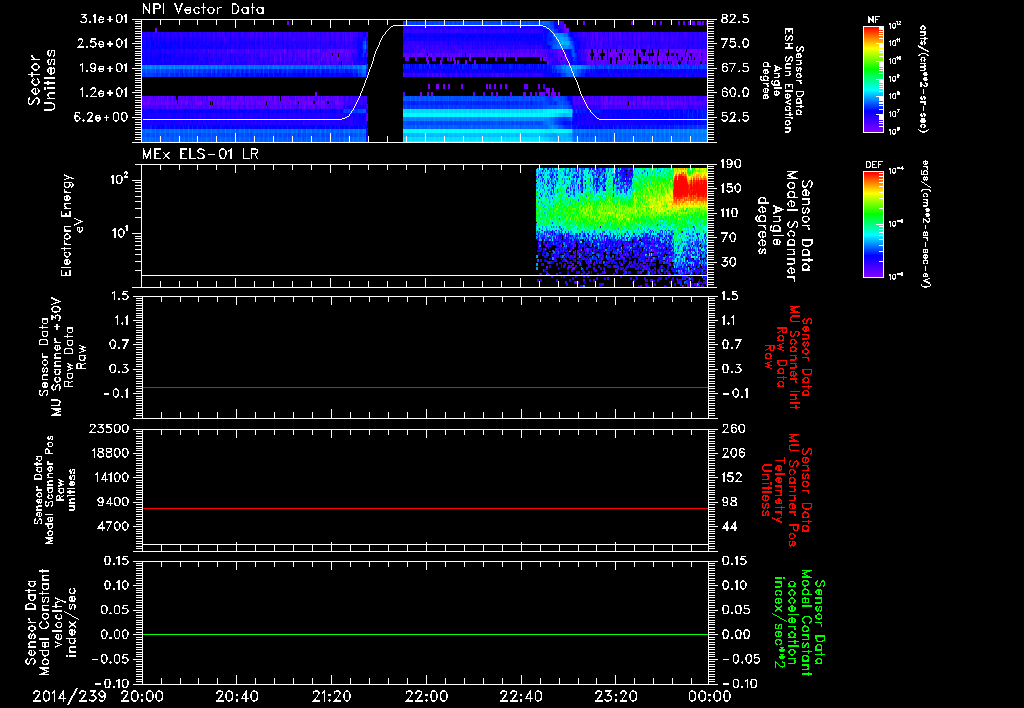Click the 'Model Scanner Pos Raw unitless' axis label
The height and width of the screenshot is (708, 1024).
click(x=55, y=490)
